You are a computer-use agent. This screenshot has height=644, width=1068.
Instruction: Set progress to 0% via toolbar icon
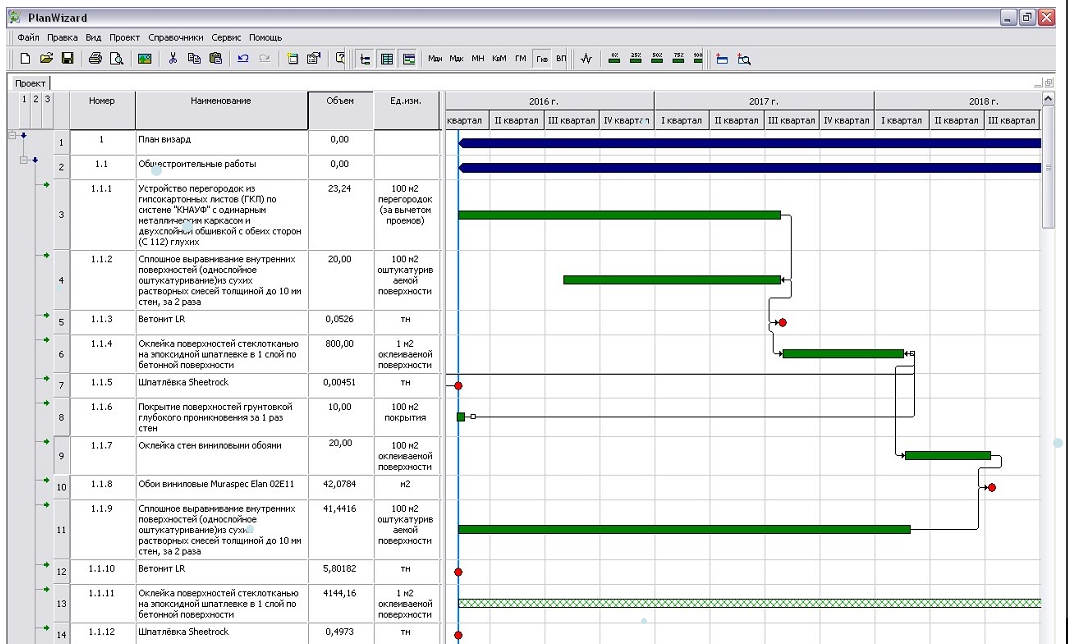click(x=614, y=59)
